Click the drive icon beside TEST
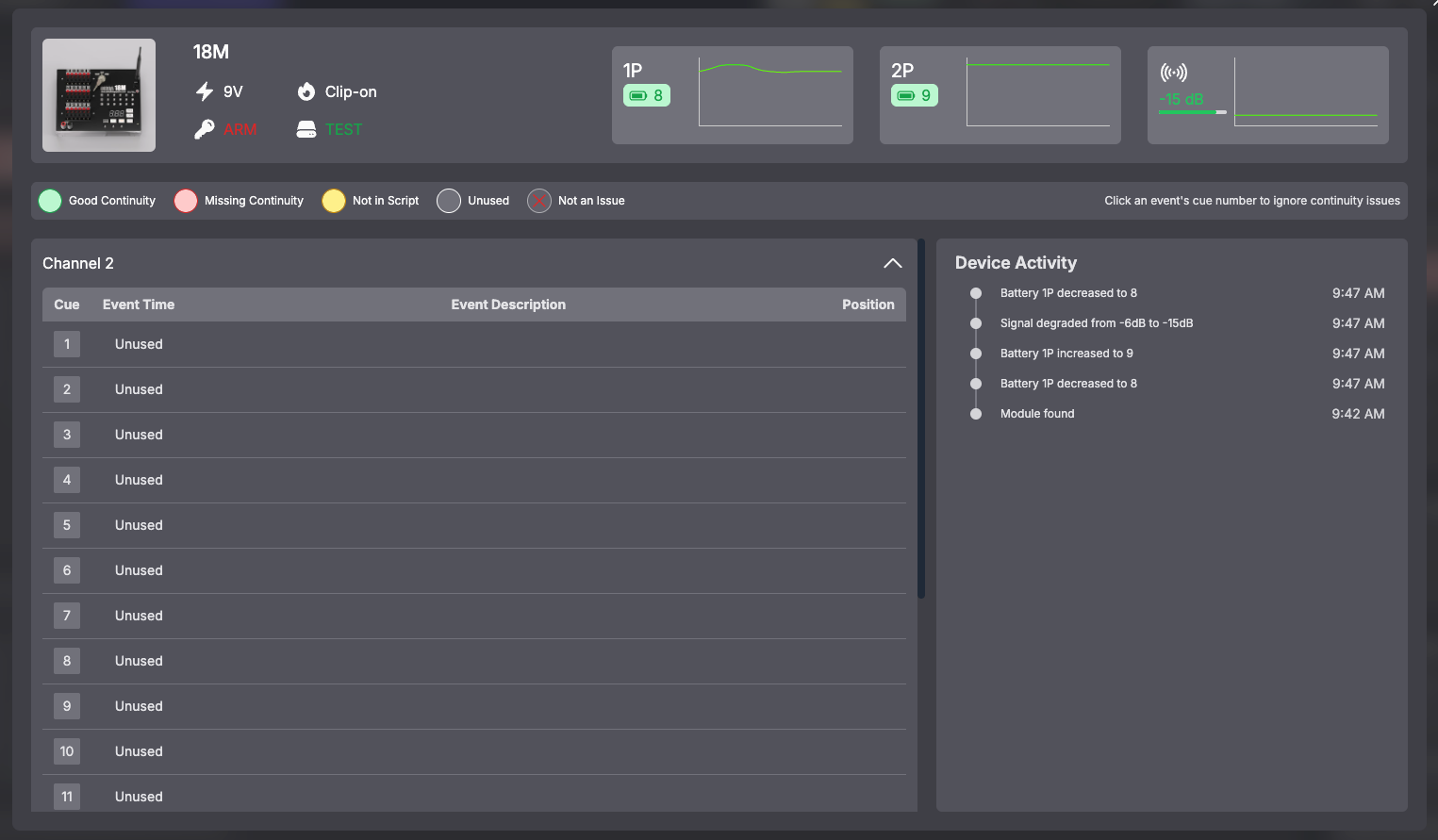Viewport: 1438px width, 840px height. coord(306,129)
